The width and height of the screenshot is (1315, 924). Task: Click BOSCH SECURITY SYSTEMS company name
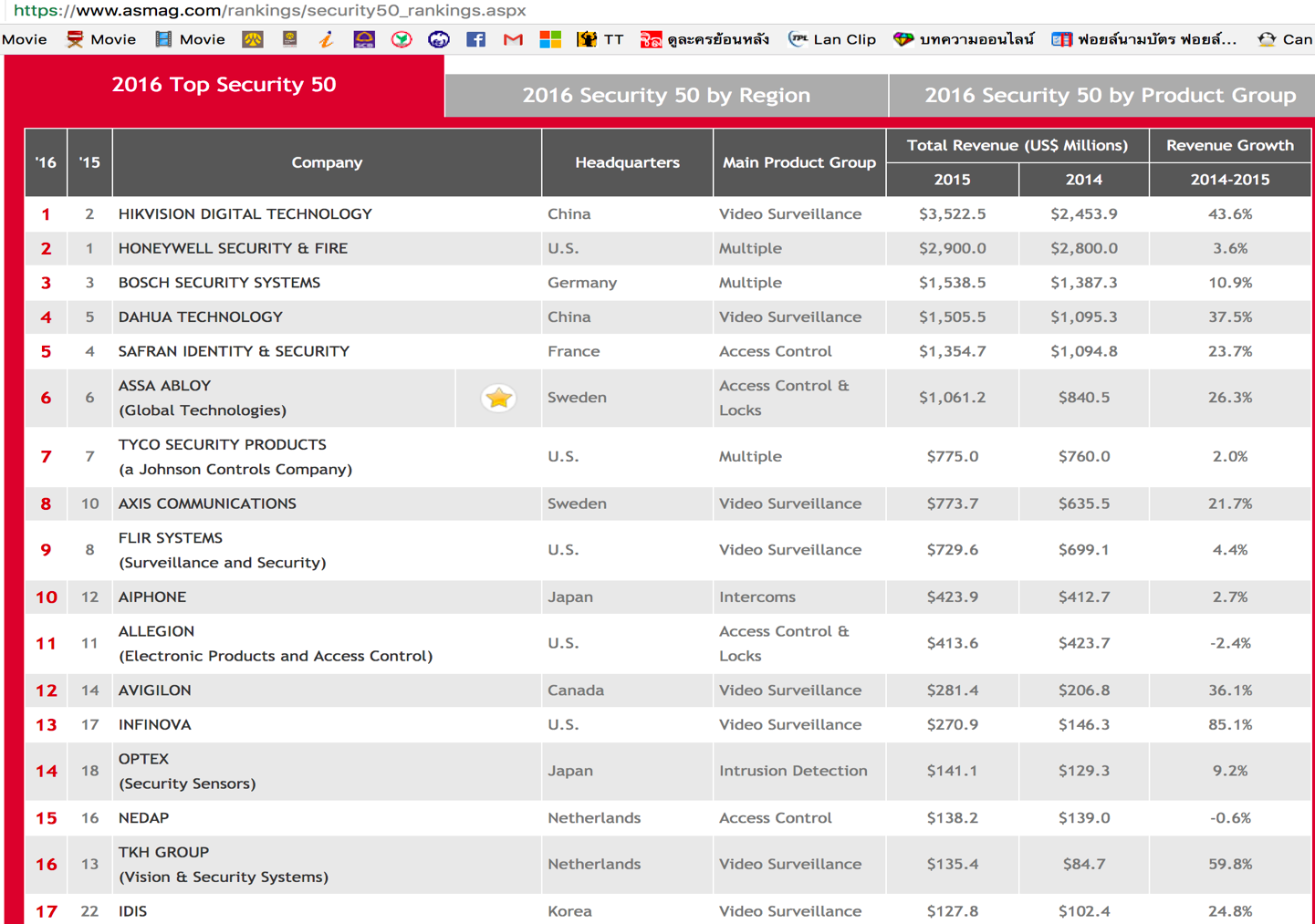pyautogui.click(x=219, y=283)
